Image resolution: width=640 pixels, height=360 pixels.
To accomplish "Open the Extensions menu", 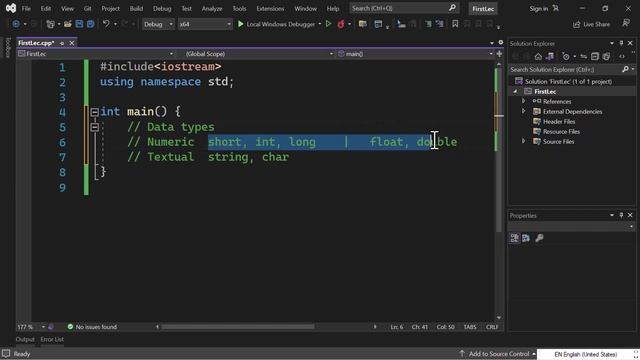I will (x=270, y=8).
